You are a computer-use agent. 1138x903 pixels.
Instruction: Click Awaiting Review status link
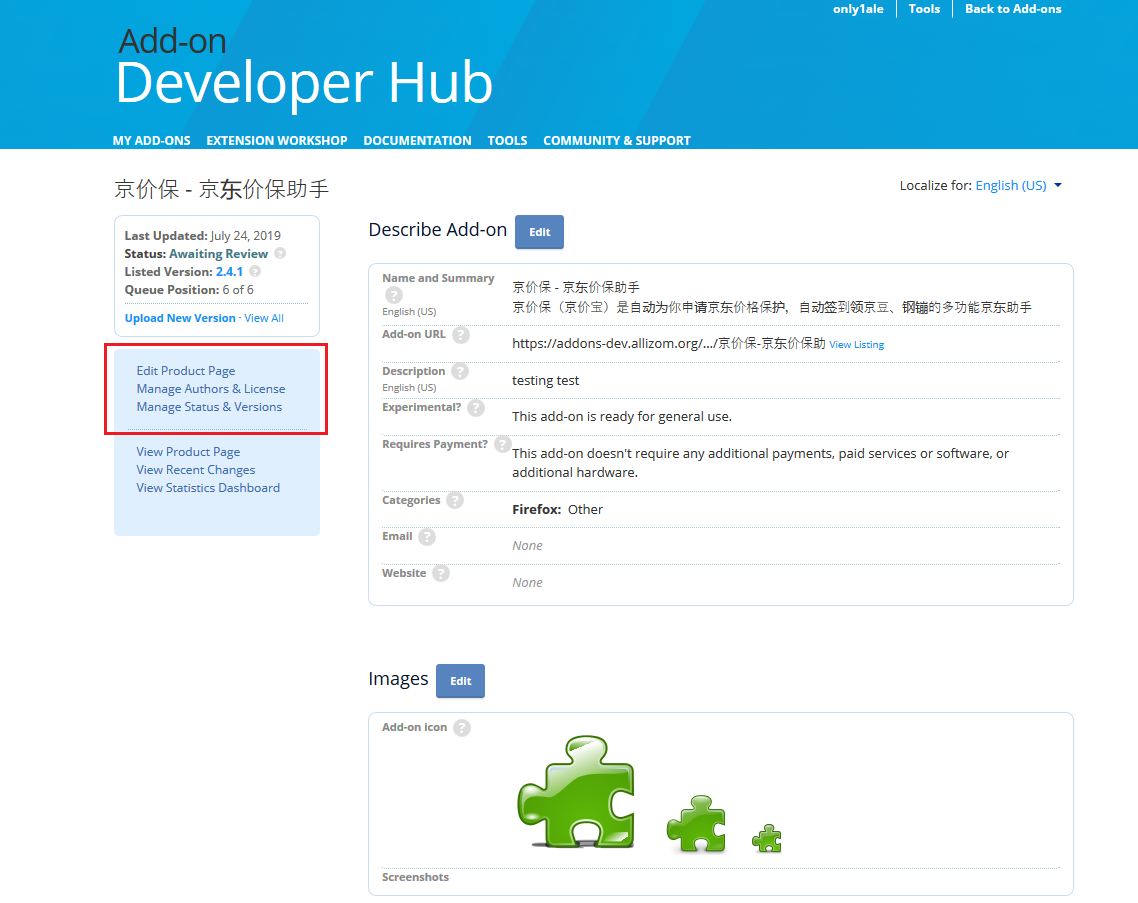pos(218,253)
